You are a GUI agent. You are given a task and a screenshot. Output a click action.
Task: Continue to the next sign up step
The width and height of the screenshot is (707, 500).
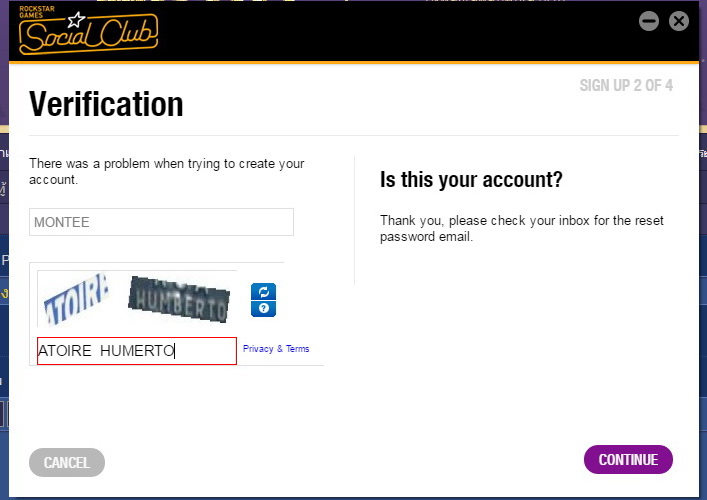(628, 459)
